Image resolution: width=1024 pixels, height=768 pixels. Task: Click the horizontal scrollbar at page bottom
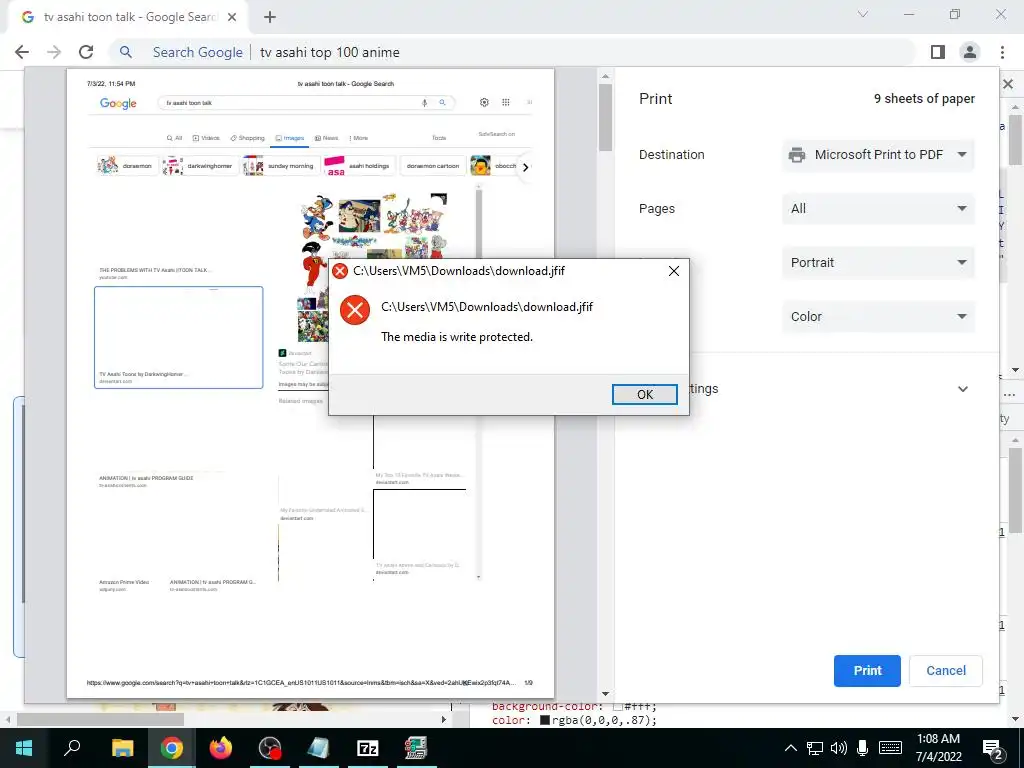[x=101, y=720]
